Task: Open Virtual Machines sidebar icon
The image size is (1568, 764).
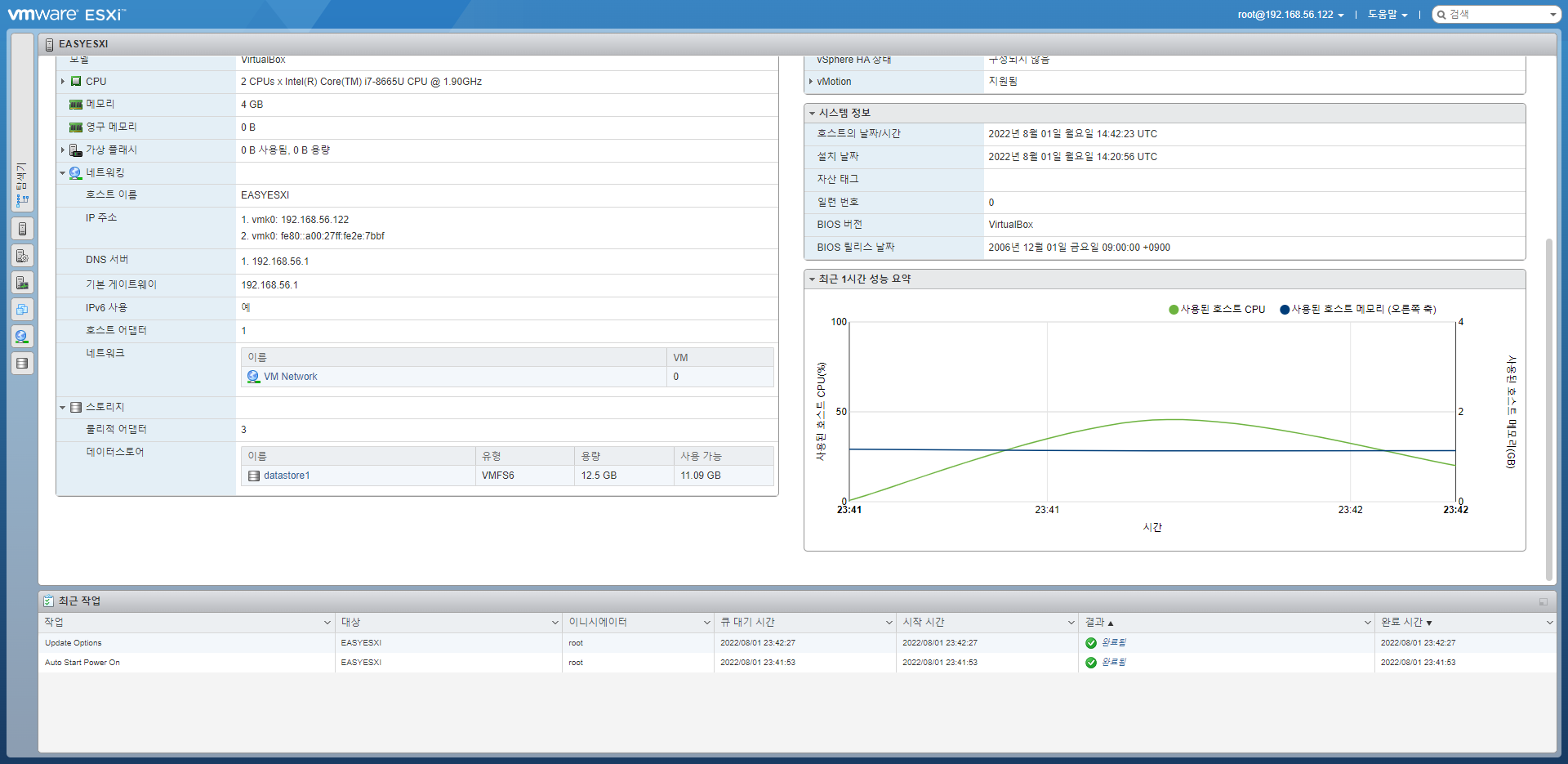Action: click(22, 310)
